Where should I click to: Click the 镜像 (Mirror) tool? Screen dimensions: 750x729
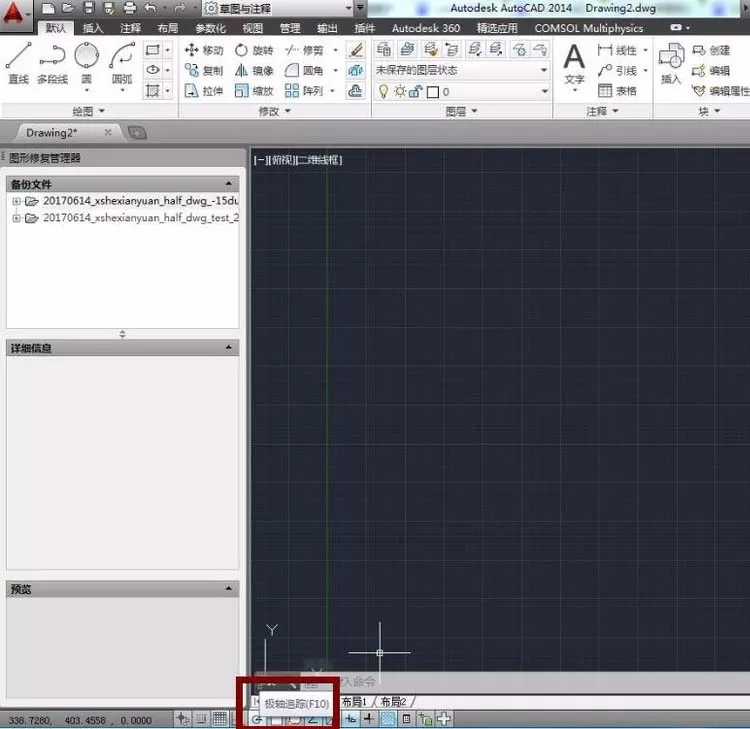(254, 71)
